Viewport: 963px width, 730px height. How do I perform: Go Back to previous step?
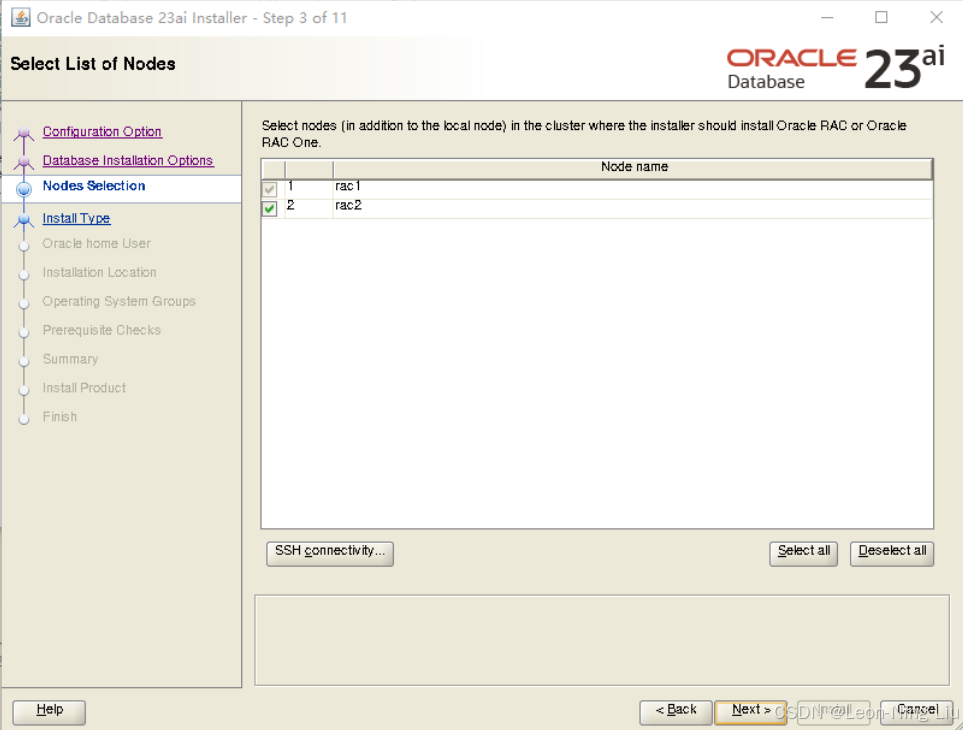click(x=676, y=712)
